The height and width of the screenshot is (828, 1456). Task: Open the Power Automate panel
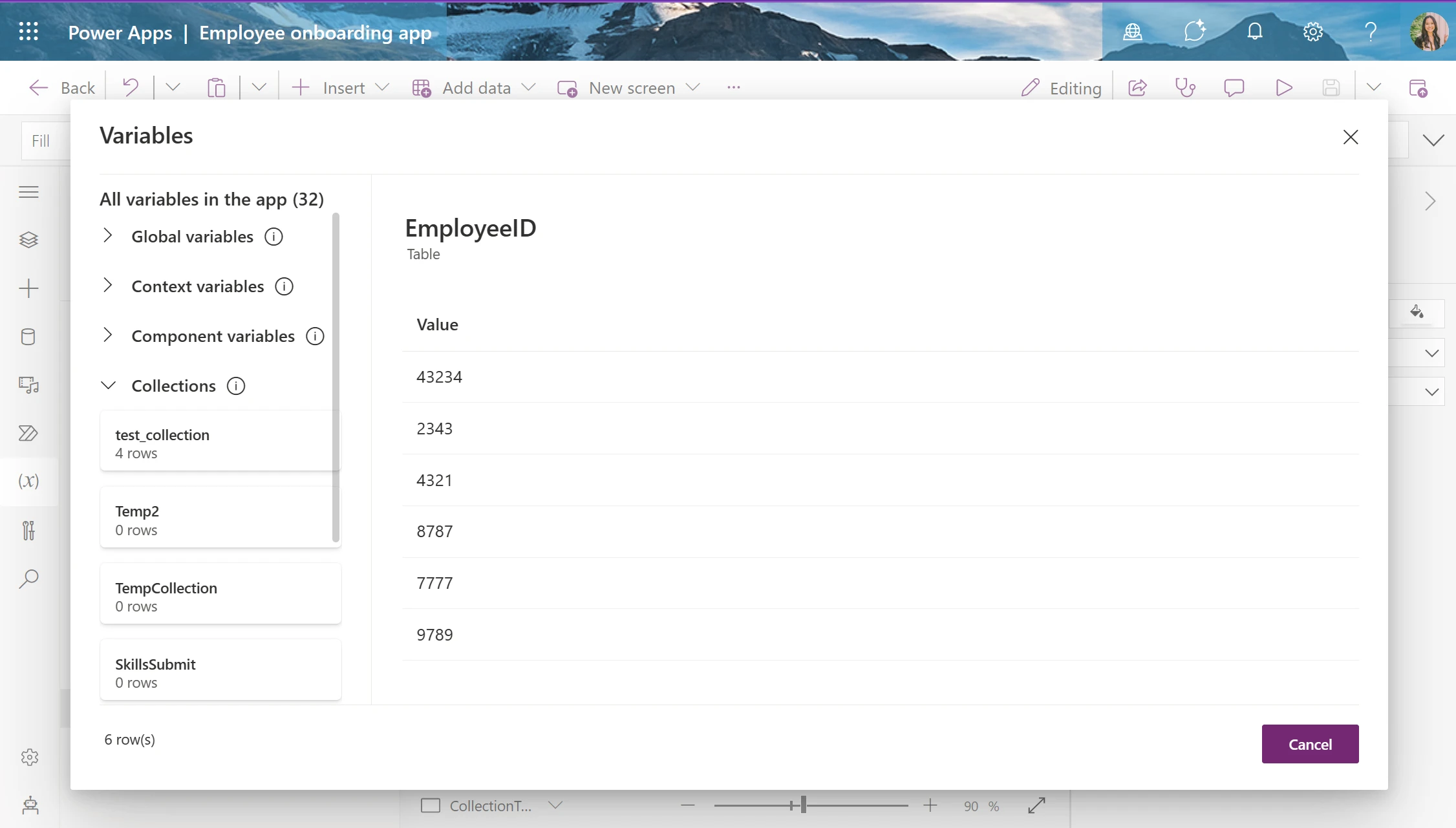click(x=28, y=433)
